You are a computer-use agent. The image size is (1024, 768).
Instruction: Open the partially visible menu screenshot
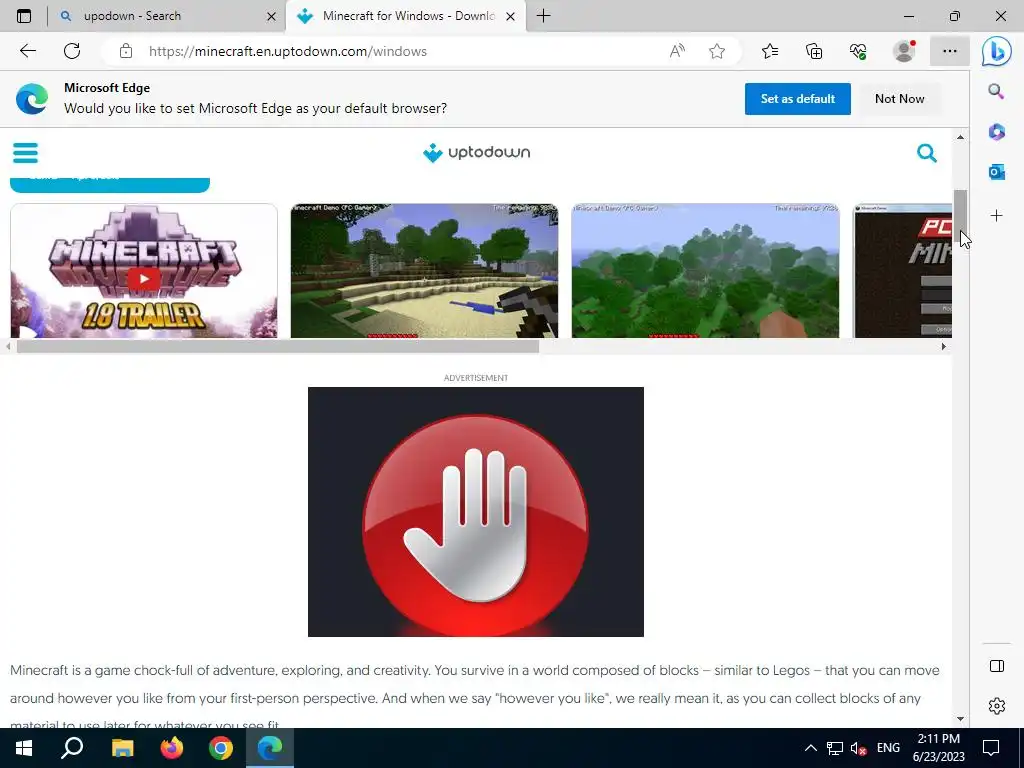click(x=903, y=271)
